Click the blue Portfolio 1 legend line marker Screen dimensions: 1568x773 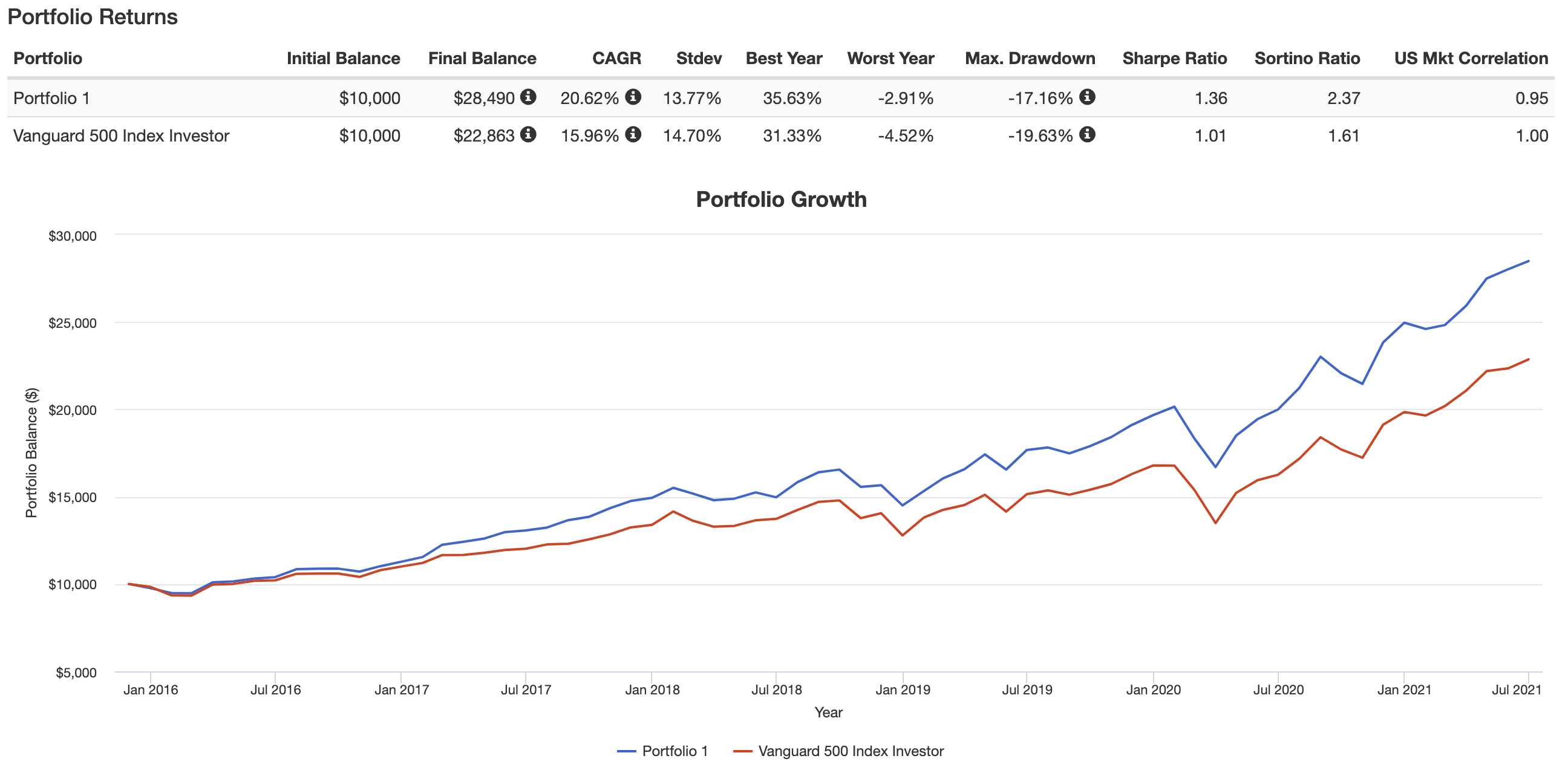click(x=626, y=752)
